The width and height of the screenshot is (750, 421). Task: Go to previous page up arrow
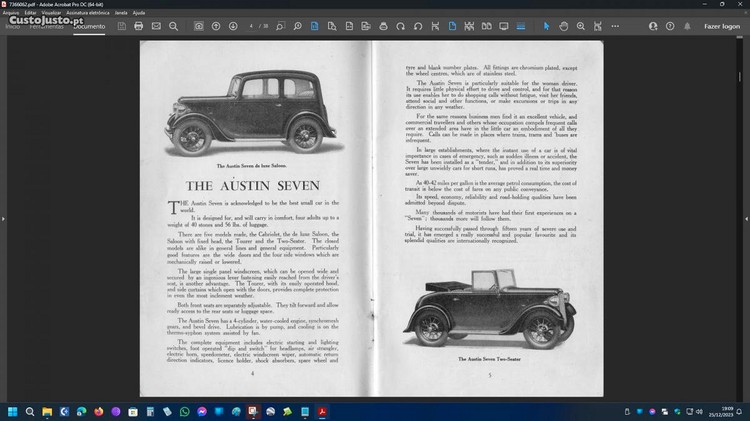[216, 25]
